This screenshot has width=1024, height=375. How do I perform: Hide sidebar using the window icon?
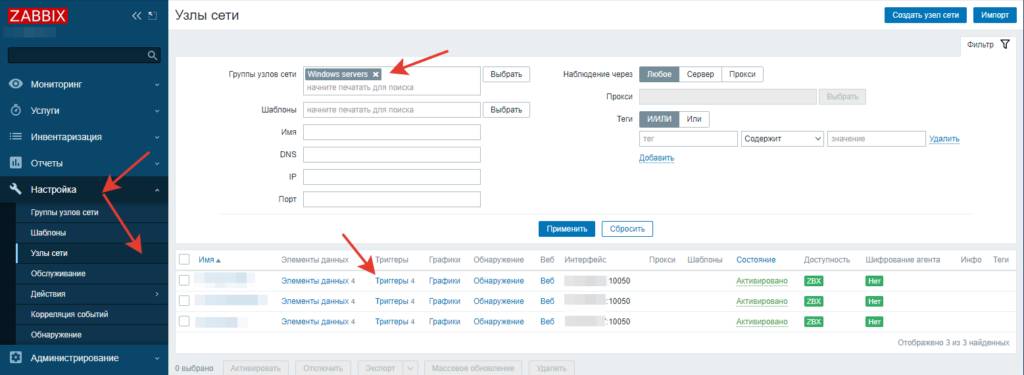coord(152,16)
